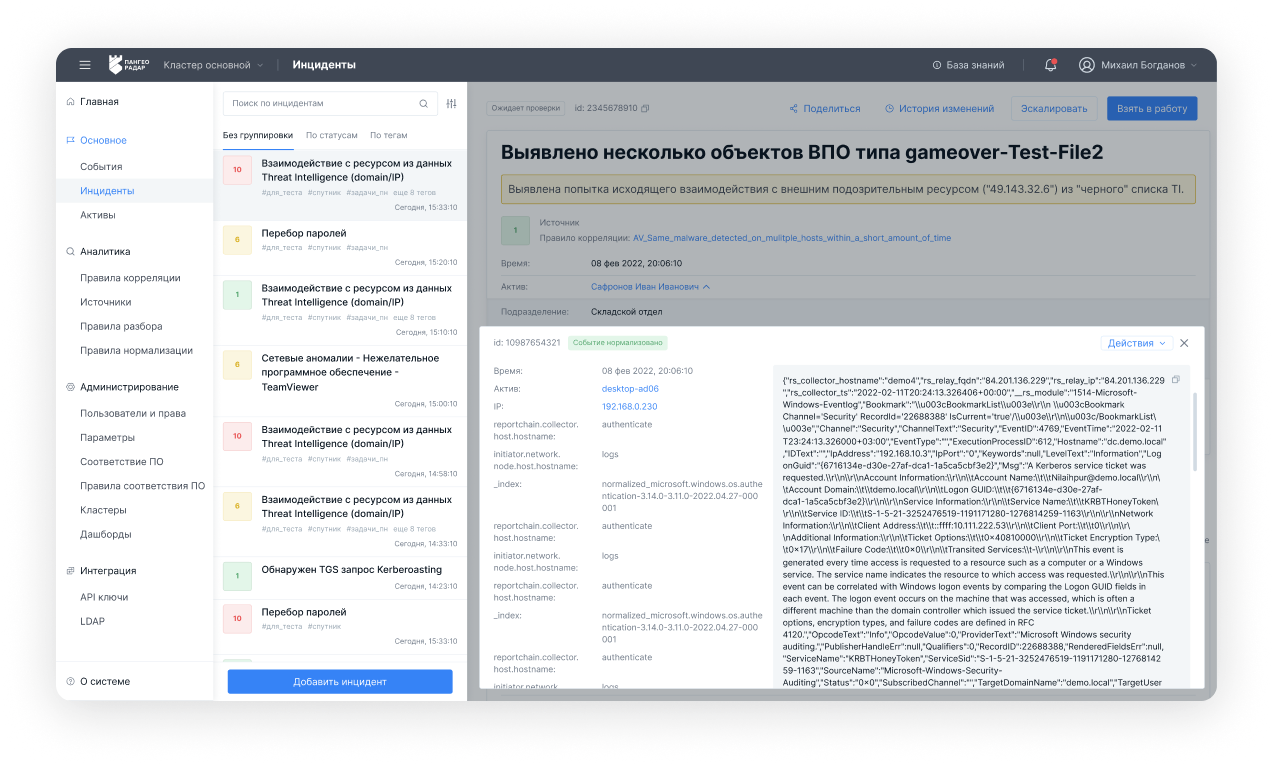Click the search magnifier icon
Viewport: 1273px width, 765px height.
click(x=423, y=103)
